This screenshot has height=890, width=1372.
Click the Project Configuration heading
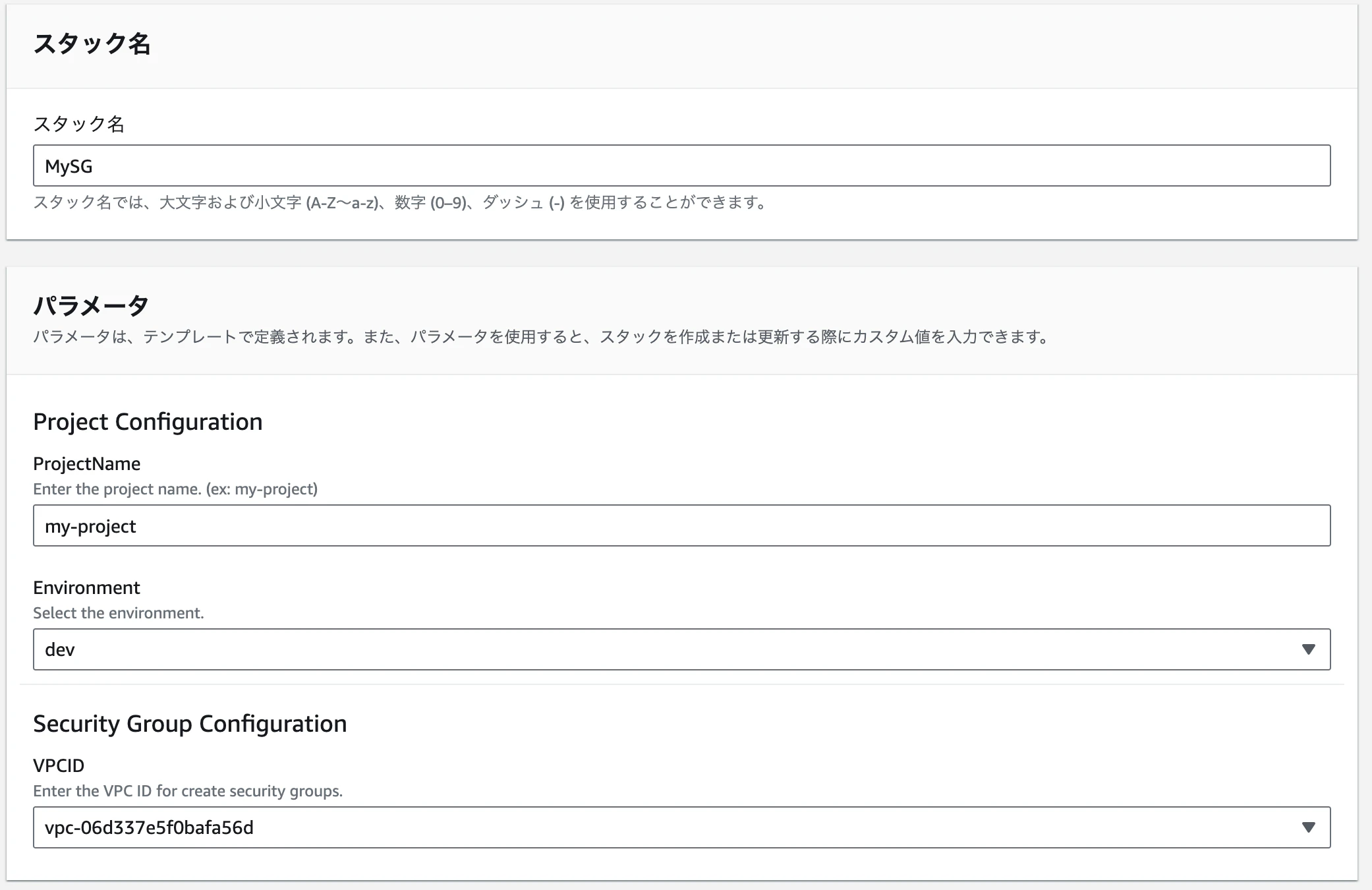click(148, 422)
